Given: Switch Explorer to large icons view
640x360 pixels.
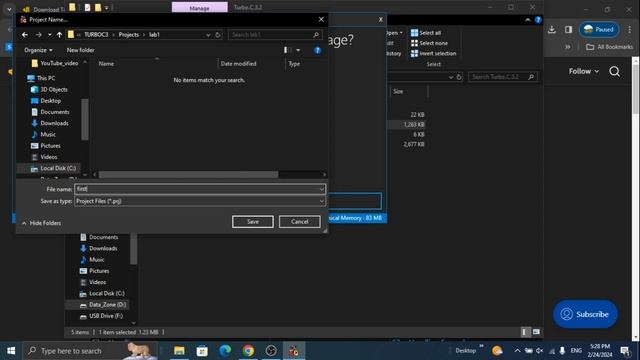Looking at the screenshot, I should pos(536,332).
